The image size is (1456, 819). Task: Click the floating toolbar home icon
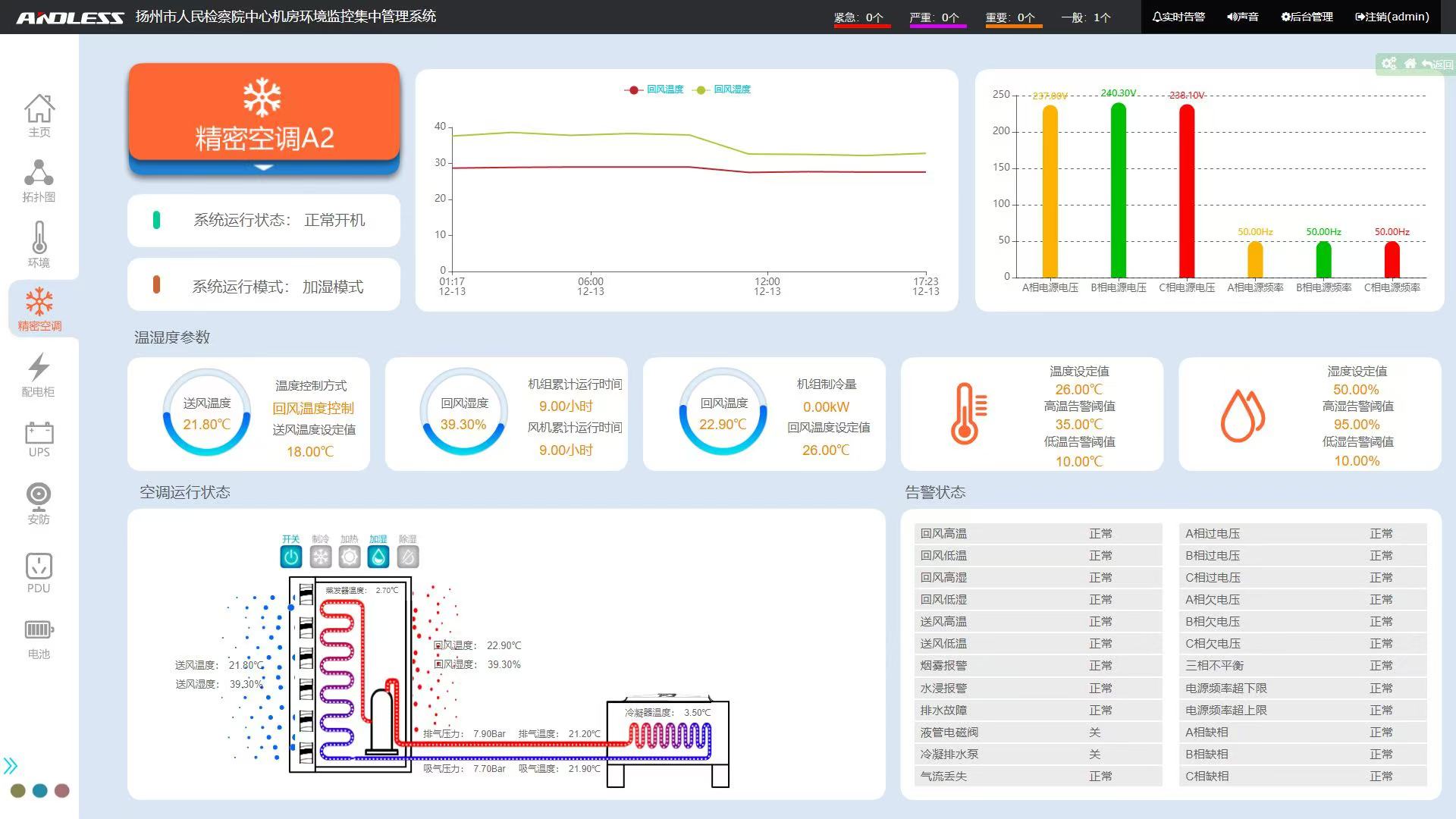click(1410, 64)
